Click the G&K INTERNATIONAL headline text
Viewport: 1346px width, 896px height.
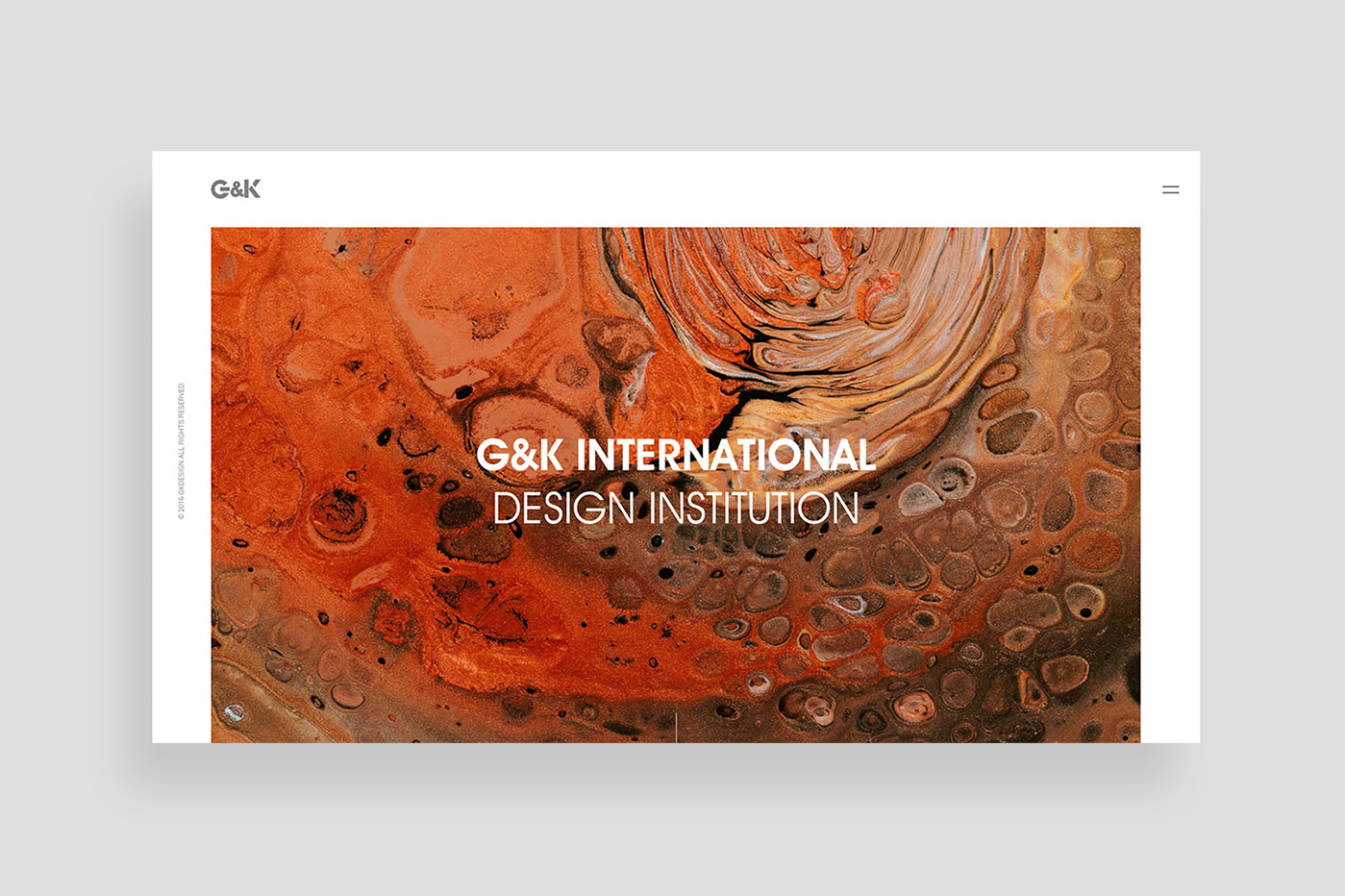tap(676, 456)
